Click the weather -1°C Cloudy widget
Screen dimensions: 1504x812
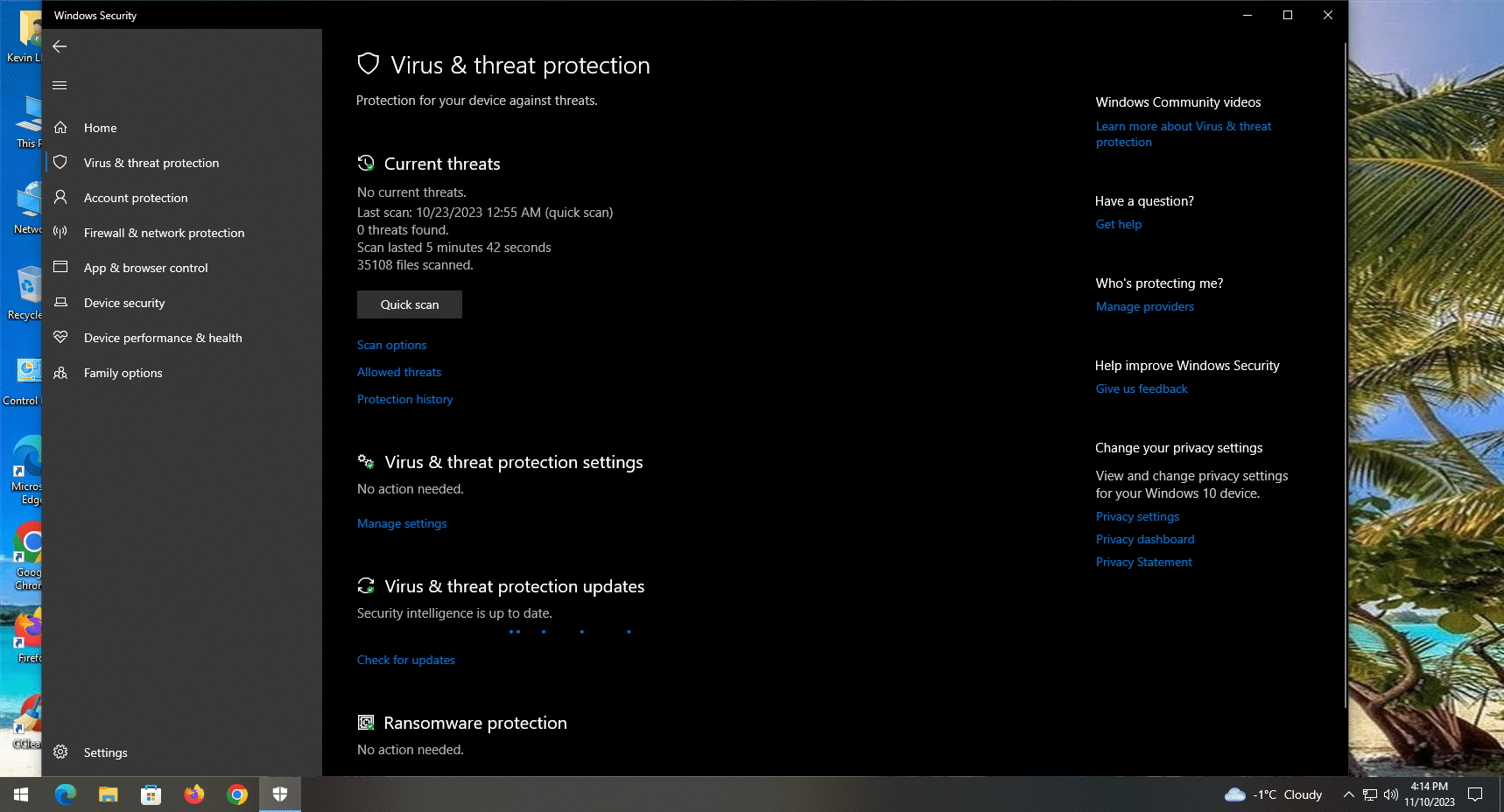1274,794
